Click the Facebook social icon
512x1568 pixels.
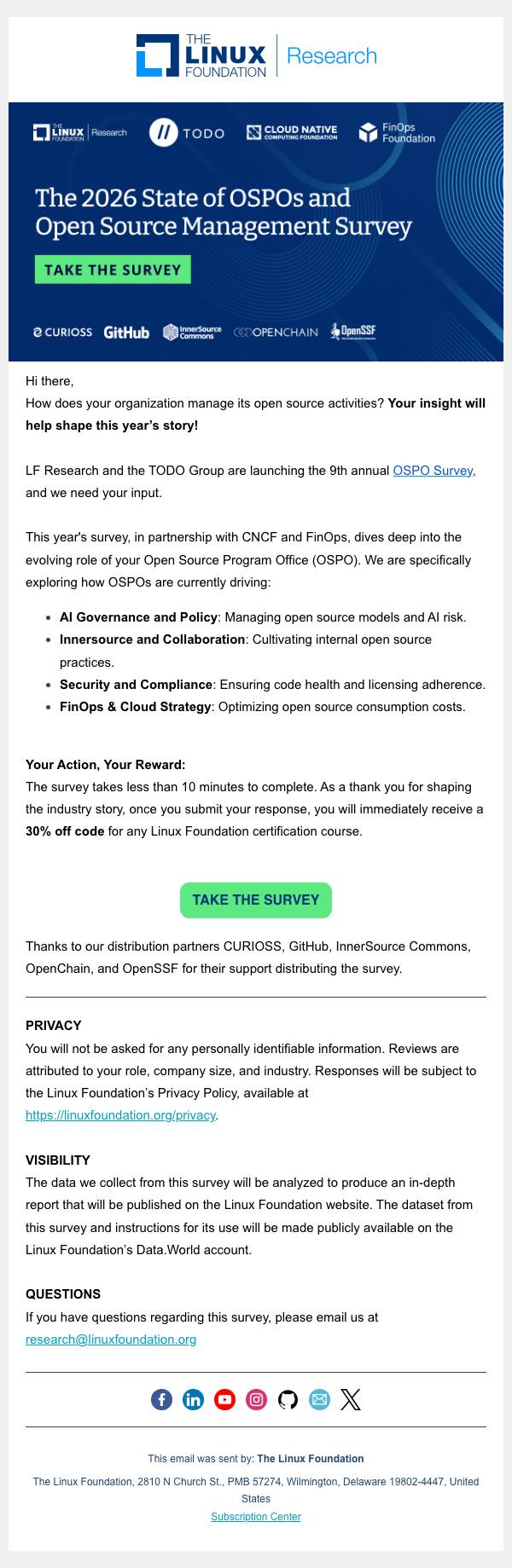pos(161,1399)
